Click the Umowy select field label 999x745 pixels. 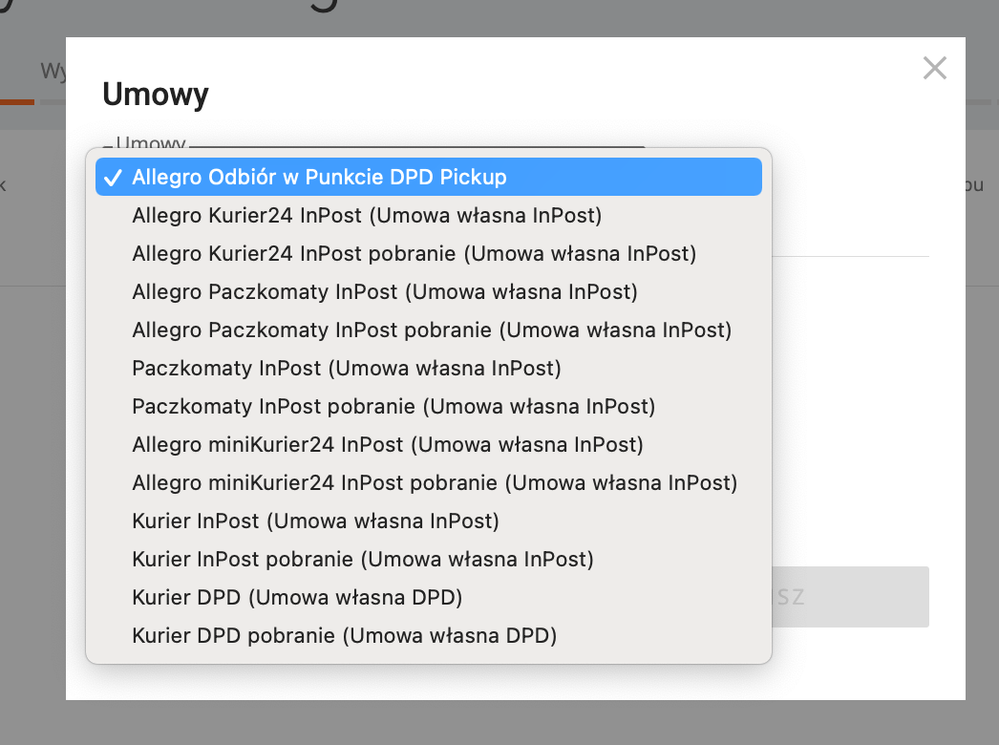pyautogui.click(x=151, y=142)
